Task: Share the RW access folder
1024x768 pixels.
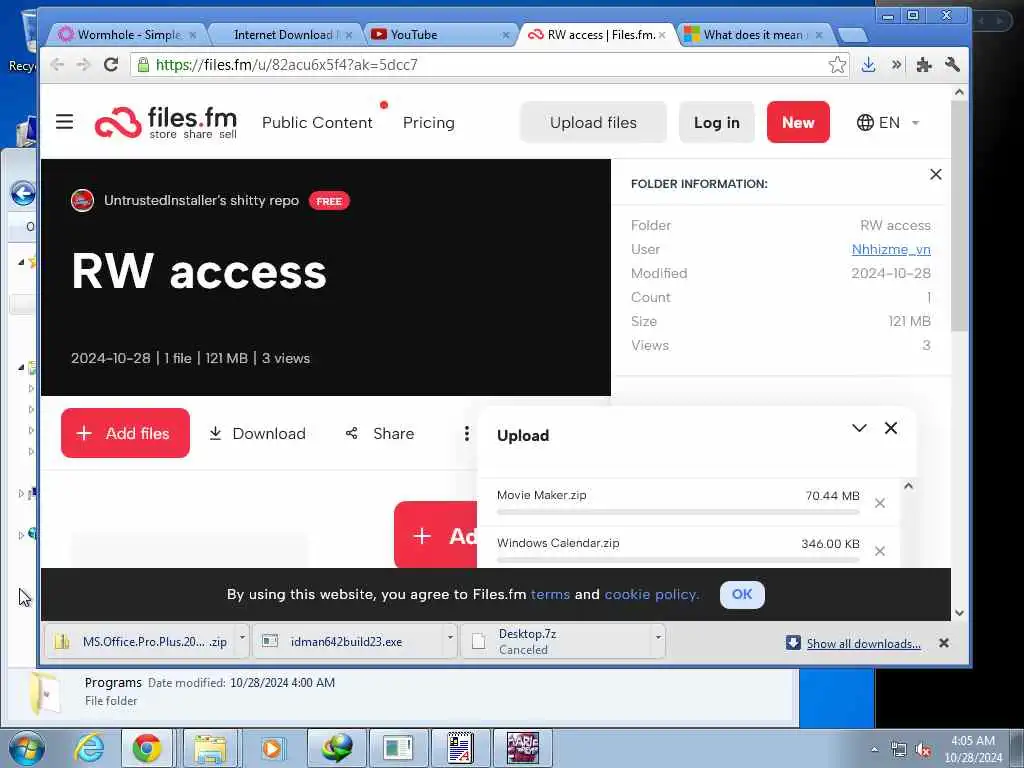Action: (379, 434)
